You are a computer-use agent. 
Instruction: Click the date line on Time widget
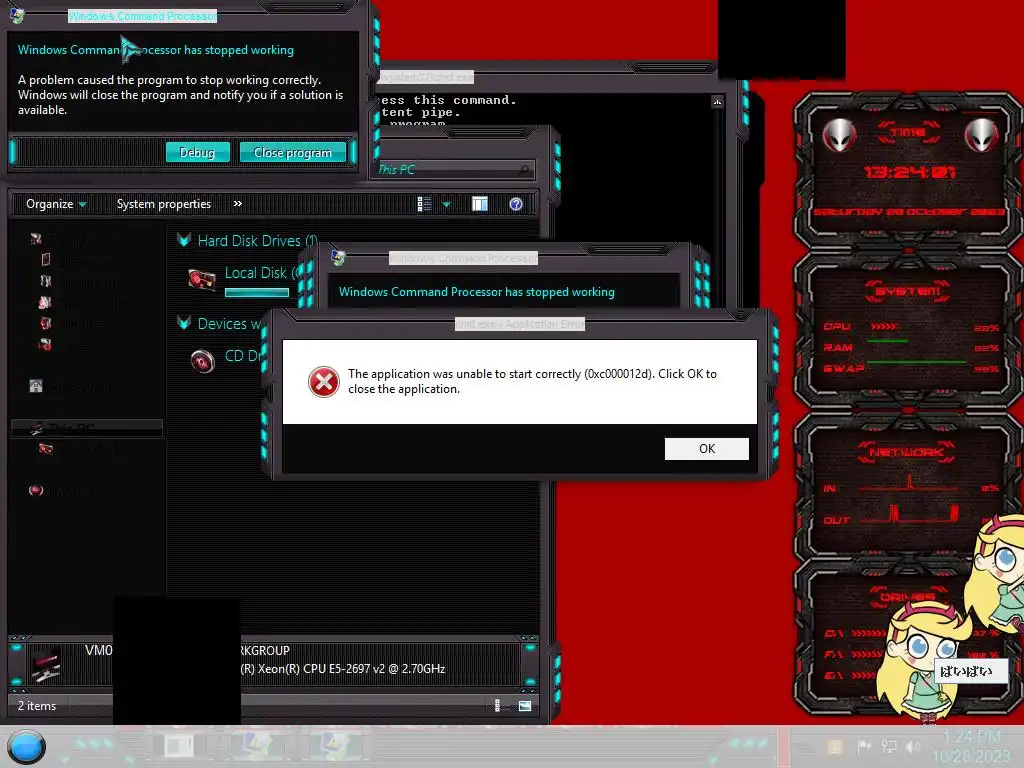[x=909, y=212]
